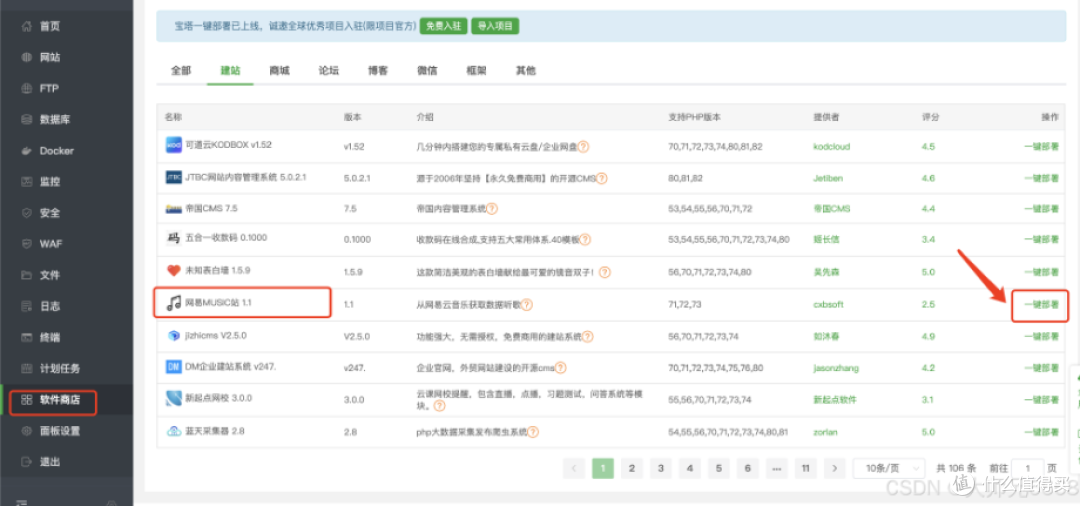Open 软件商店 software store in sidebar

[x=59, y=400]
